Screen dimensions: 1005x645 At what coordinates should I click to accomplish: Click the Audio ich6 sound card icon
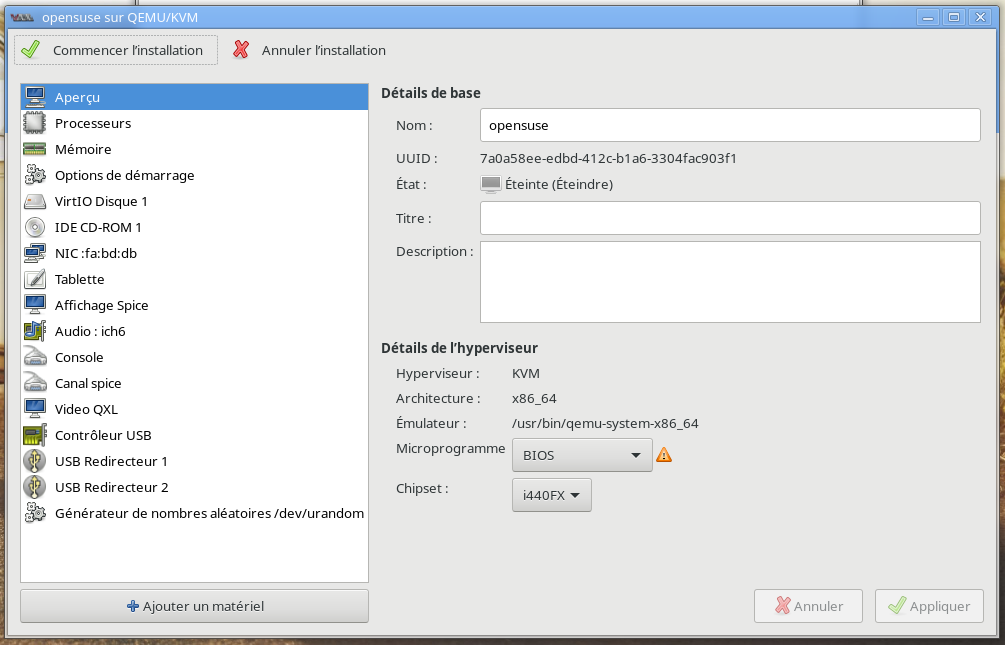(x=35, y=331)
